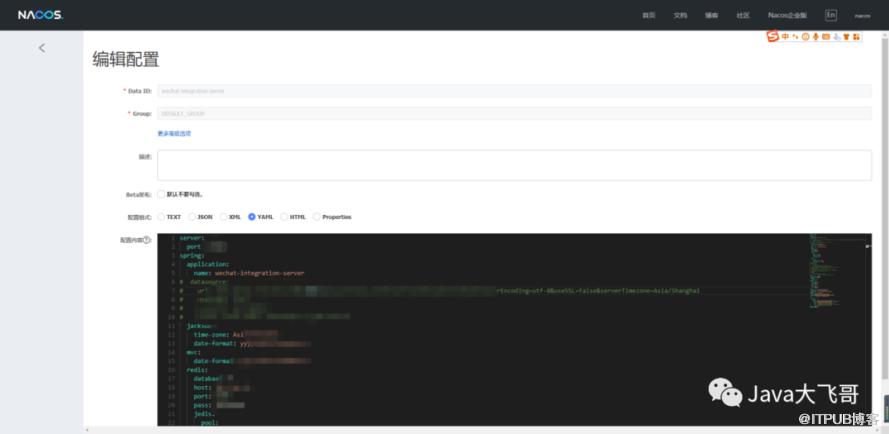This screenshot has height=434, width=889.
Task: Select the TEXT format radio button
Action: point(162,216)
